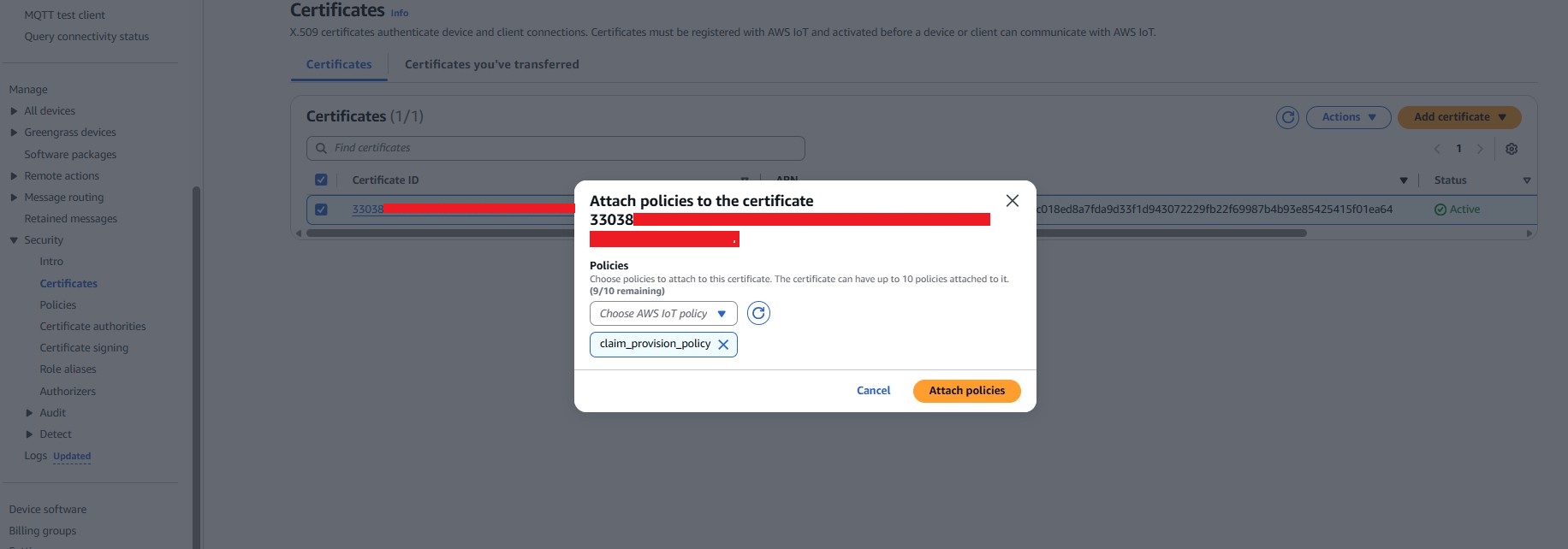This screenshot has height=549, width=1568.
Task: Open the Actions dropdown menu
Action: [1348, 117]
